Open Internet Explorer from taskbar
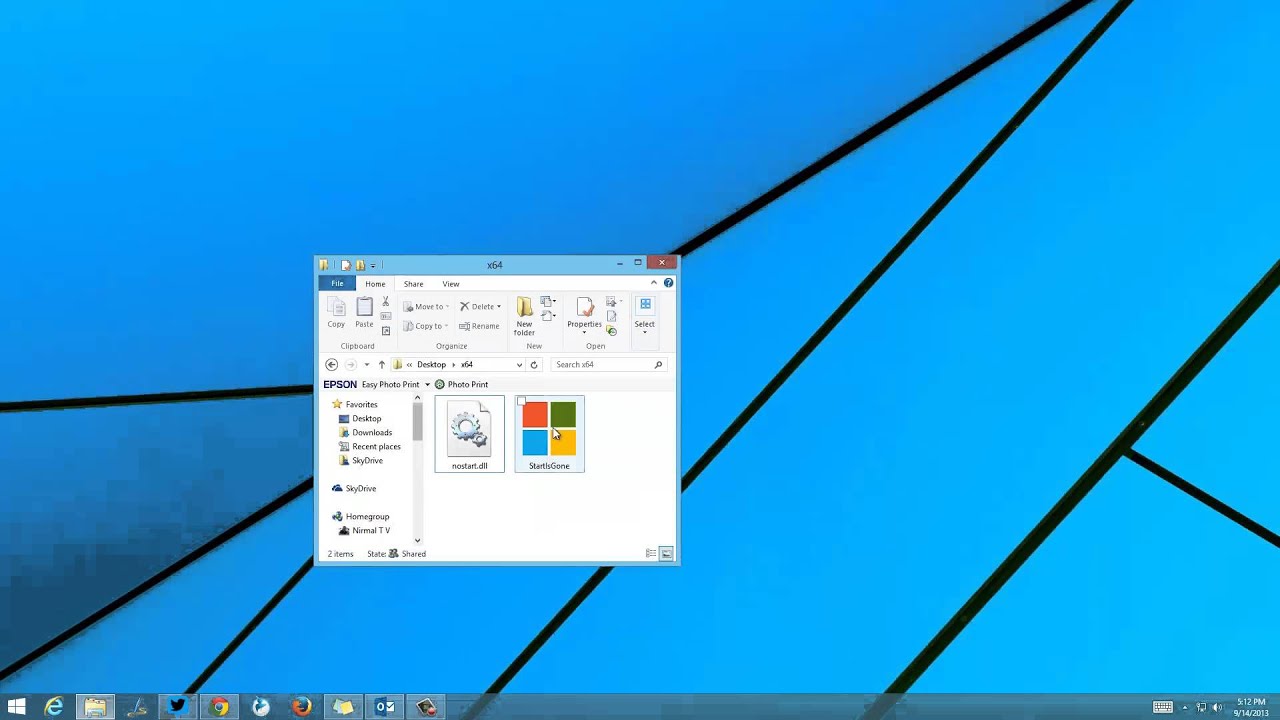The height and width of the screenshot is (720, 1280). pos(53,707)
